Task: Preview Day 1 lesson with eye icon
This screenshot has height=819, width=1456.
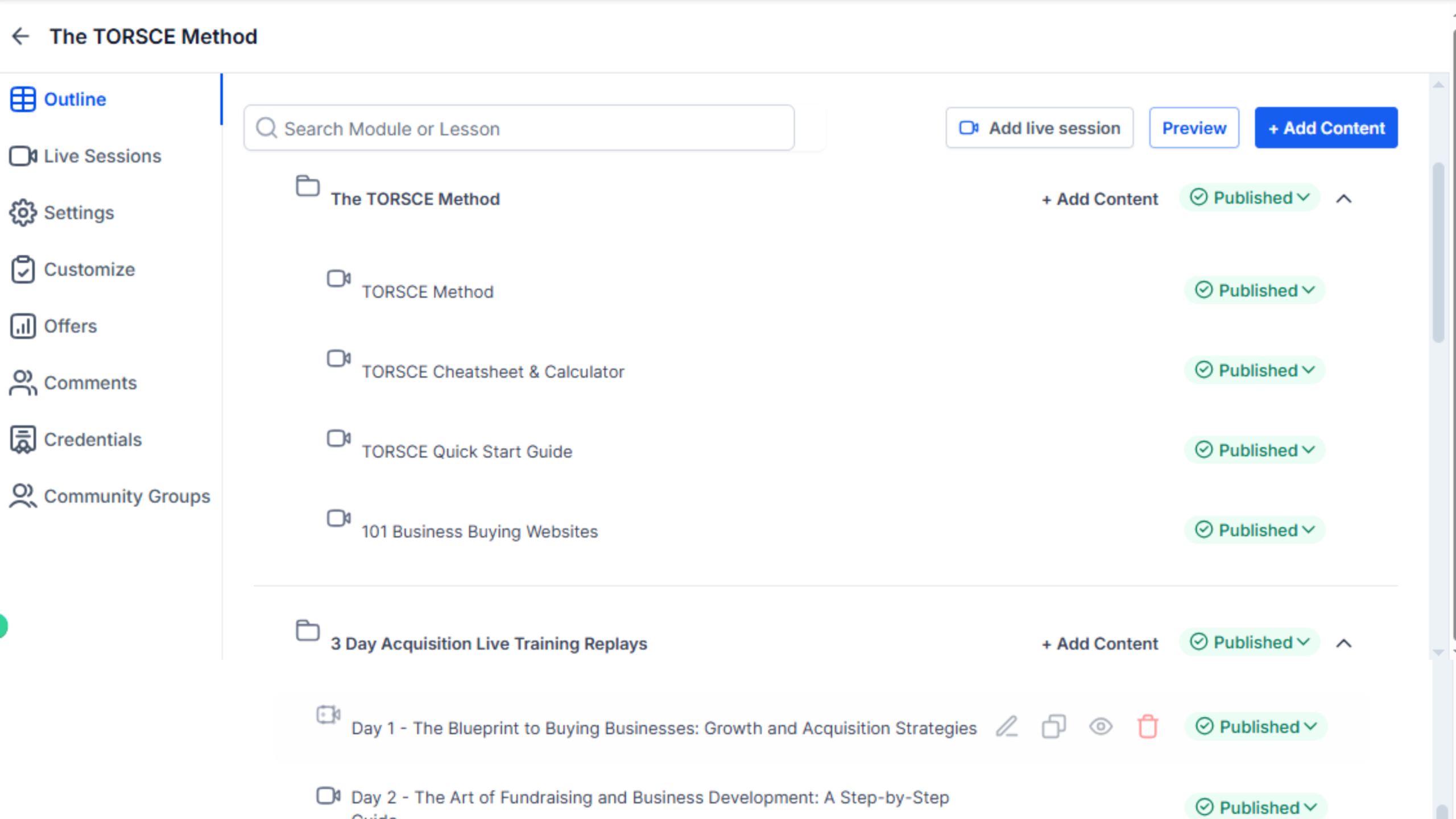Action: pyautogui.click(x=1101, y=726)
